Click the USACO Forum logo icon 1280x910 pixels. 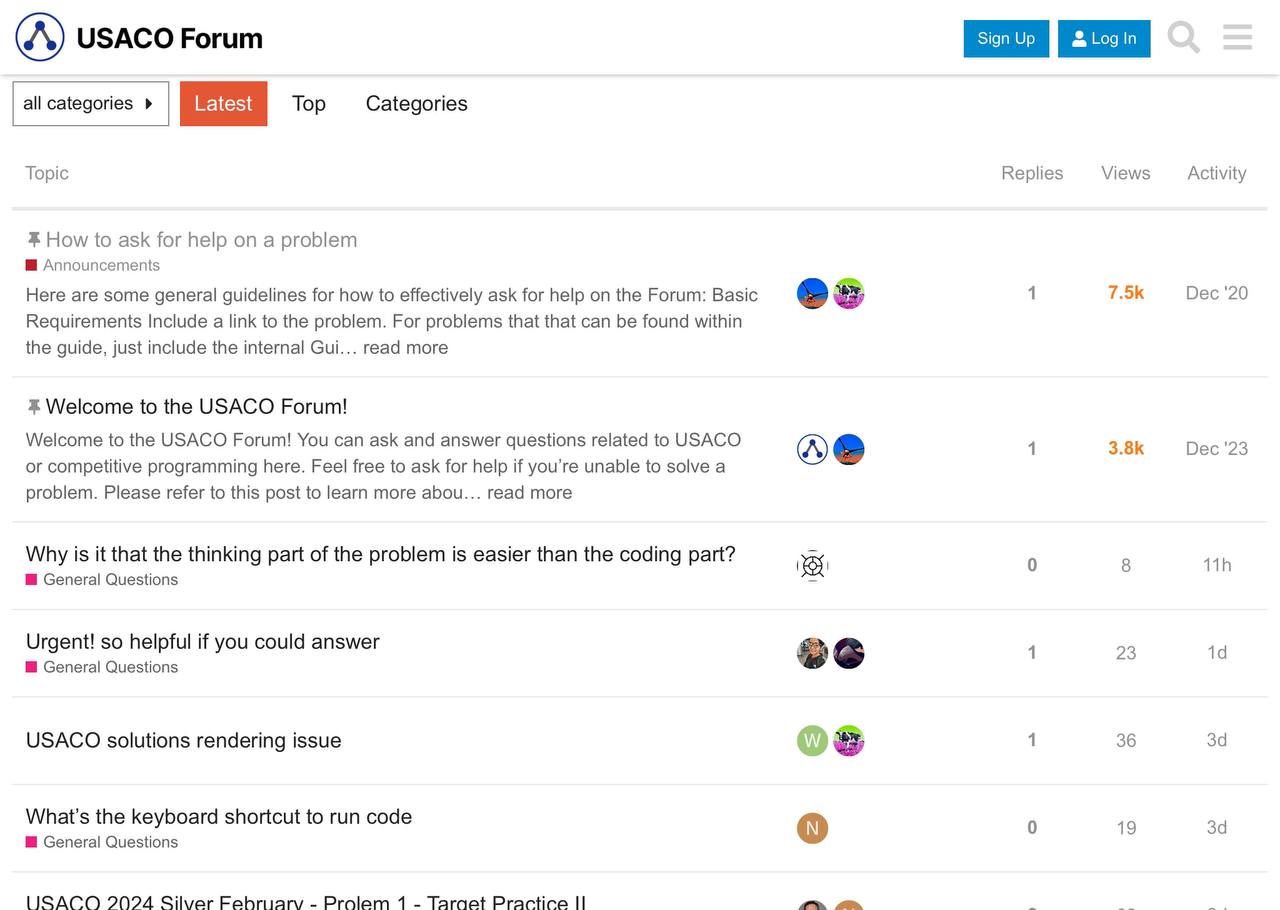(40, 38)
